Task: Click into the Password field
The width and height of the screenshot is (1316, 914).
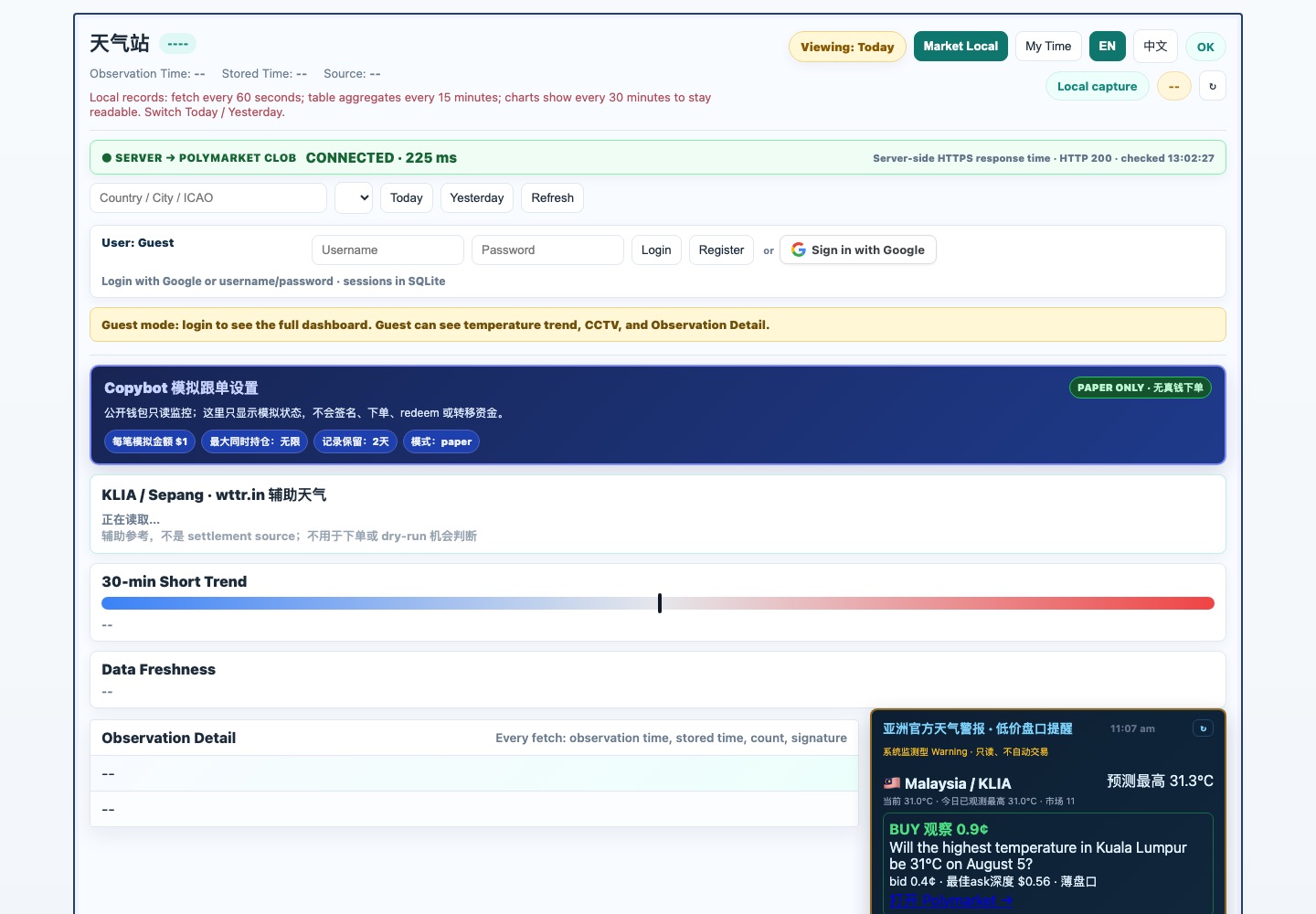Action: pos(547,250)
